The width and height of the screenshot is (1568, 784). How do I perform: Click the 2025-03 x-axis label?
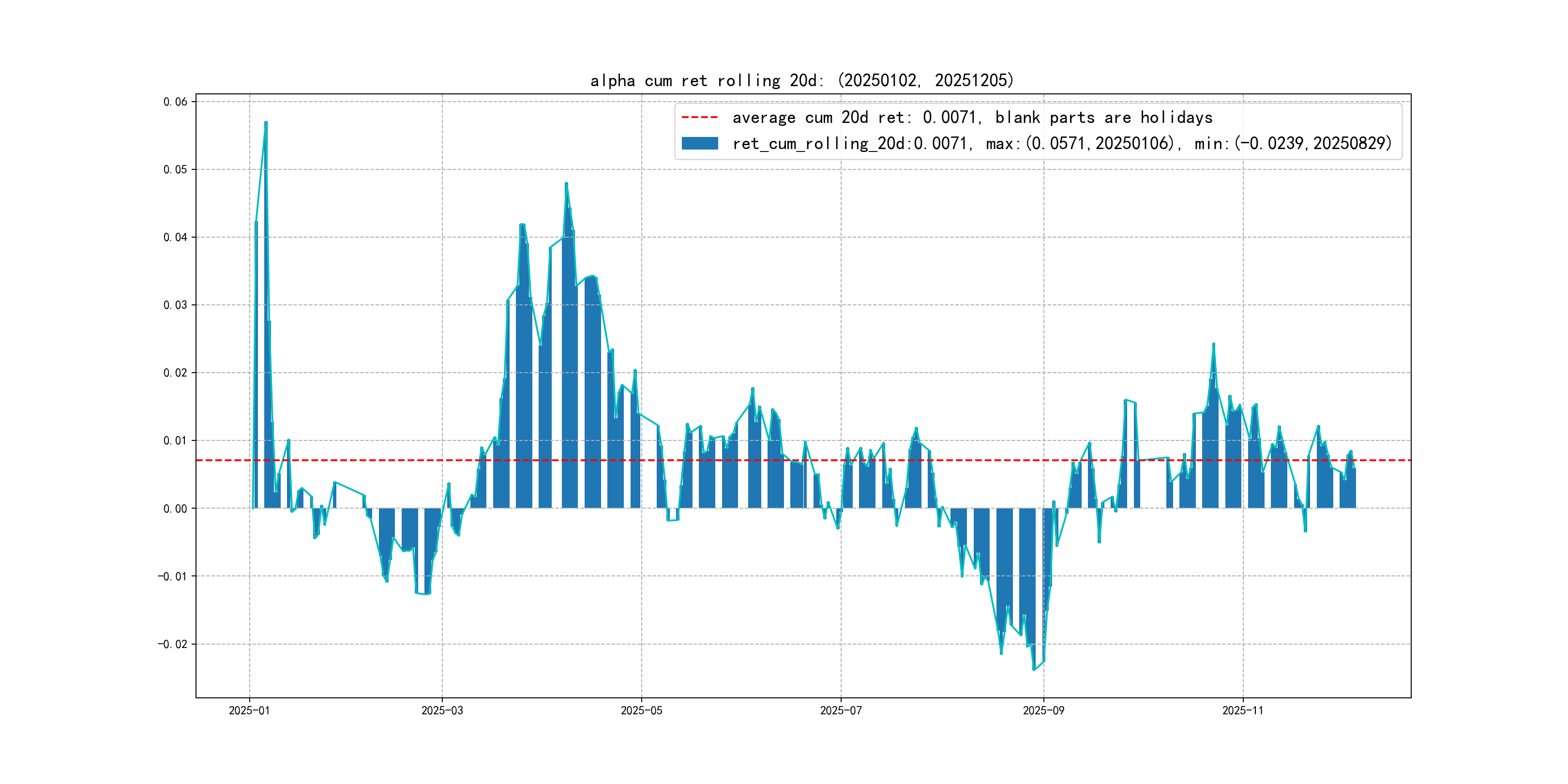[x=442, y=710]
